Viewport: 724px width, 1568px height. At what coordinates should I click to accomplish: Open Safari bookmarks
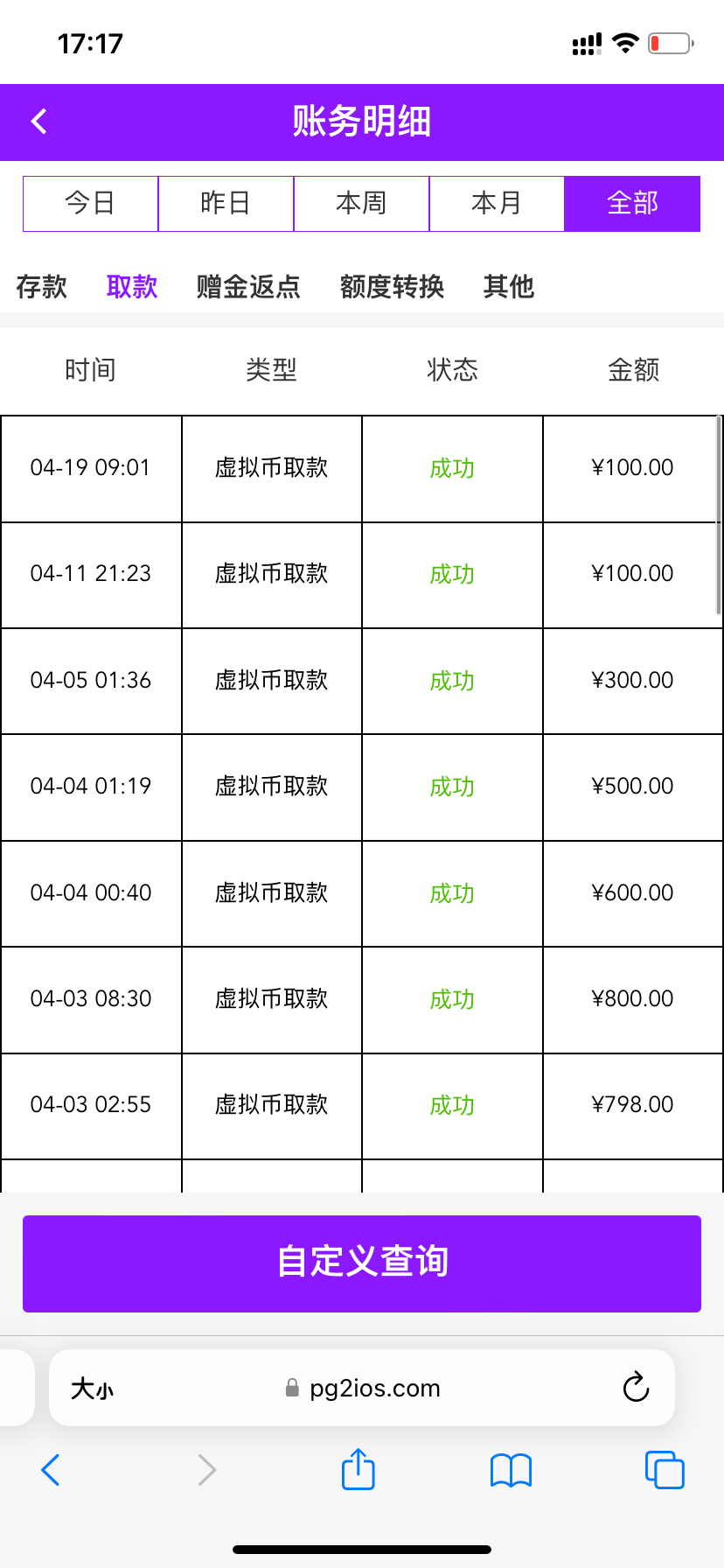pyautogui.click(x=511, y=1470)
